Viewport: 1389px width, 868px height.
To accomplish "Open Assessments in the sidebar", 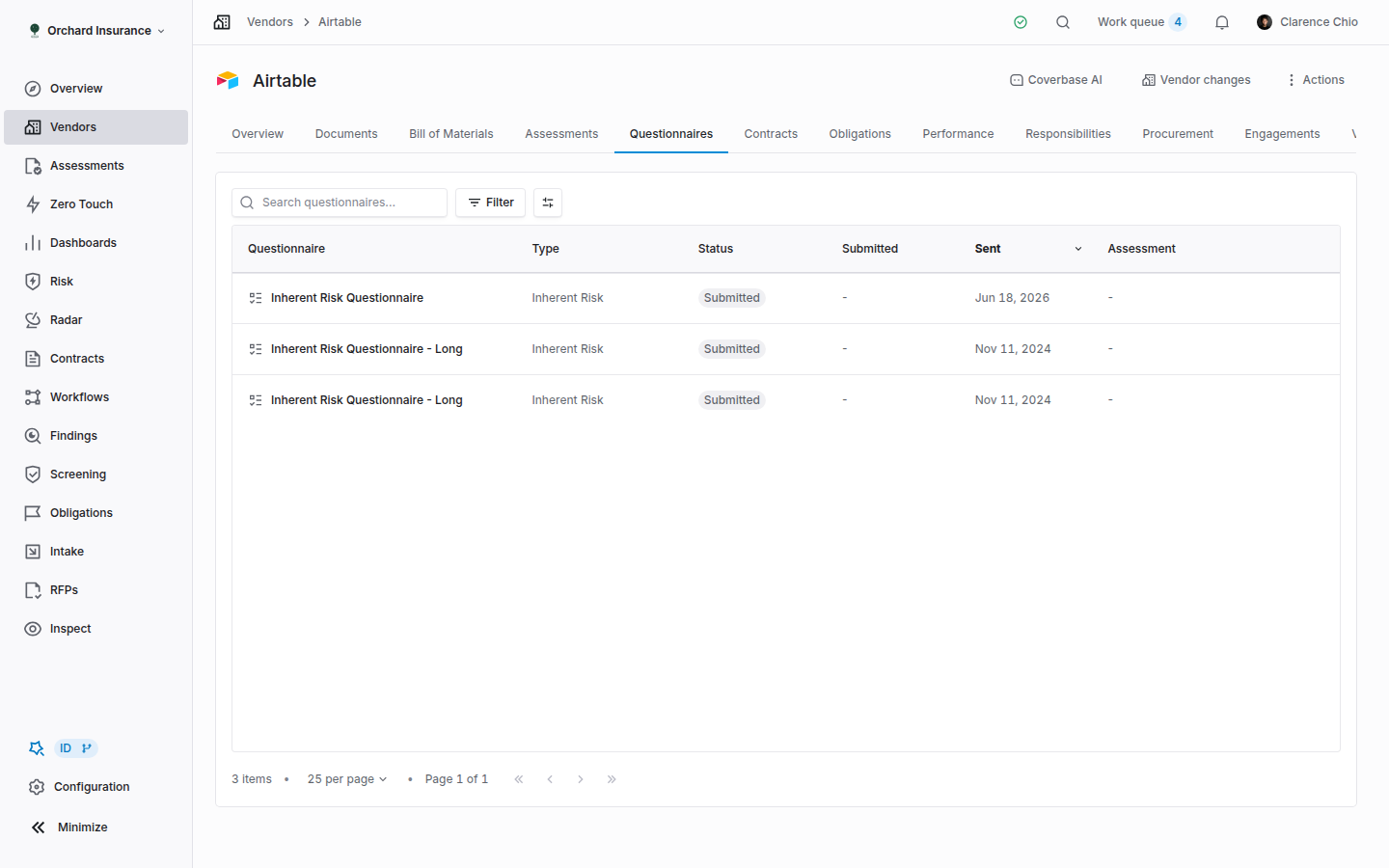I will point(95,166).
